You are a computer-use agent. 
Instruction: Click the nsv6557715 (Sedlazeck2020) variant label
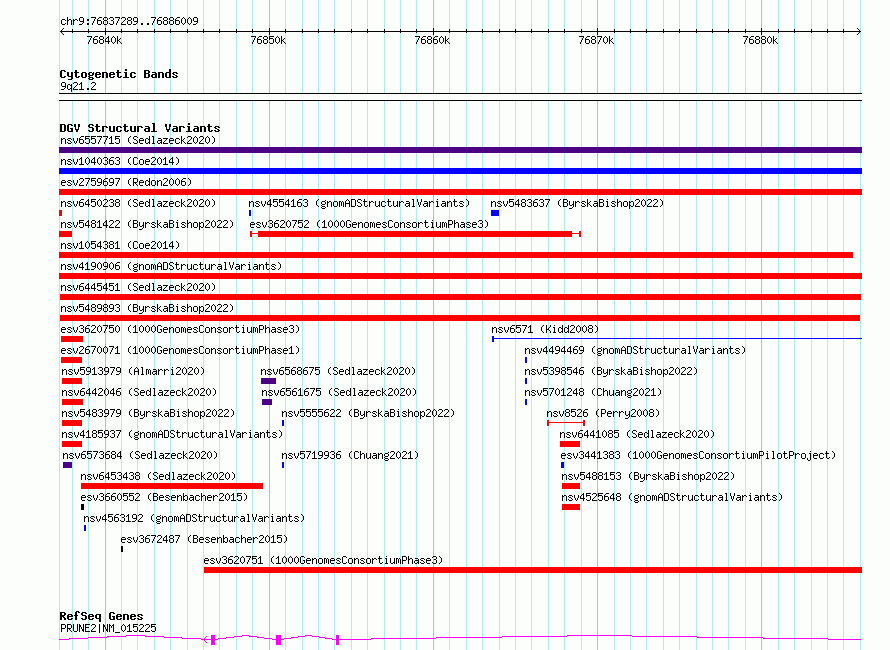[138, 140]
